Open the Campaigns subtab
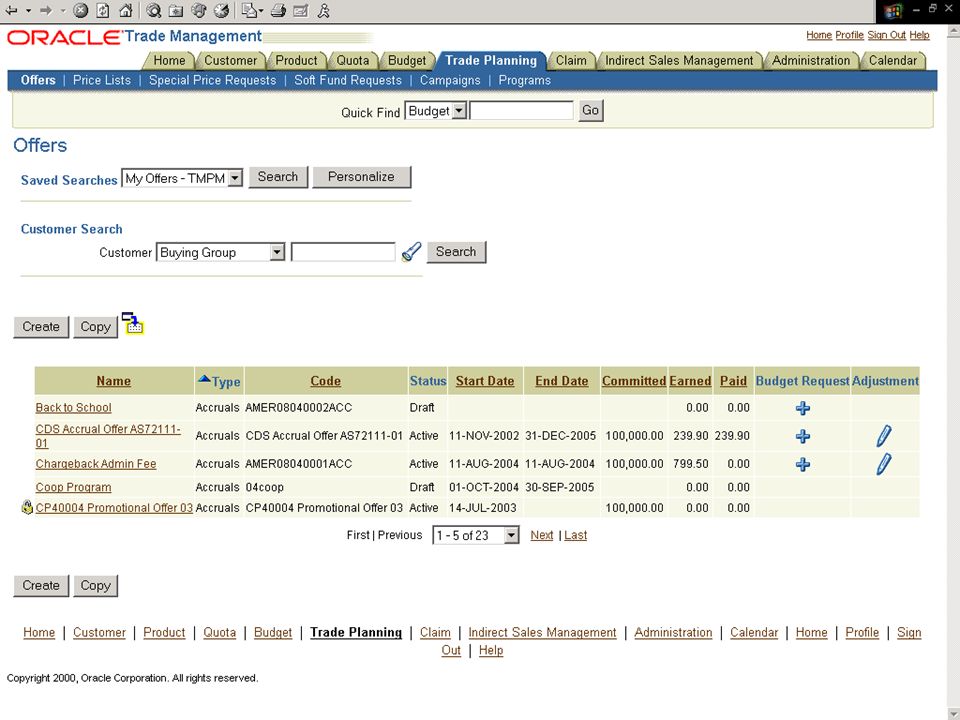960x720 pixels. pos(450,80)
